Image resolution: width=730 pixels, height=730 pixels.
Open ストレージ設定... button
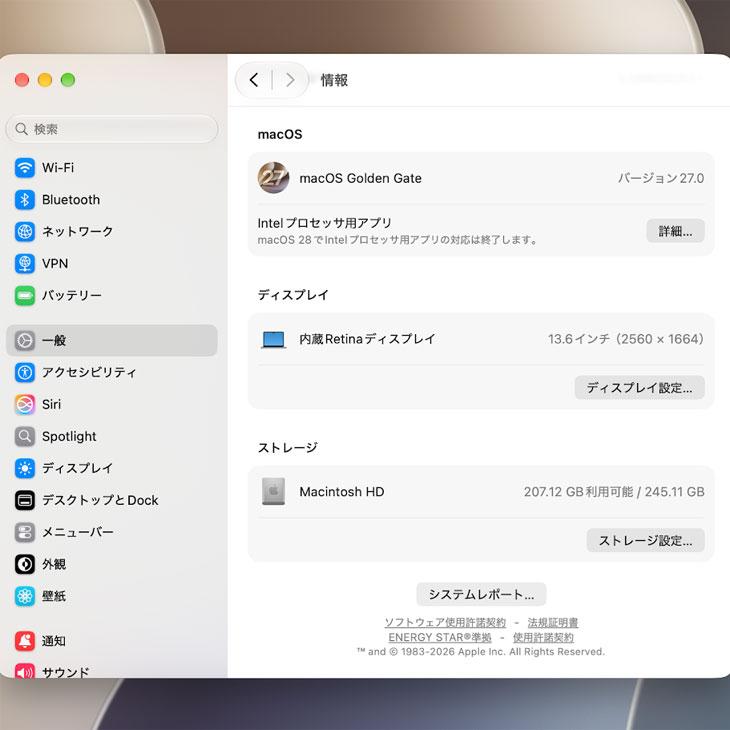click(x=645, y=540)
